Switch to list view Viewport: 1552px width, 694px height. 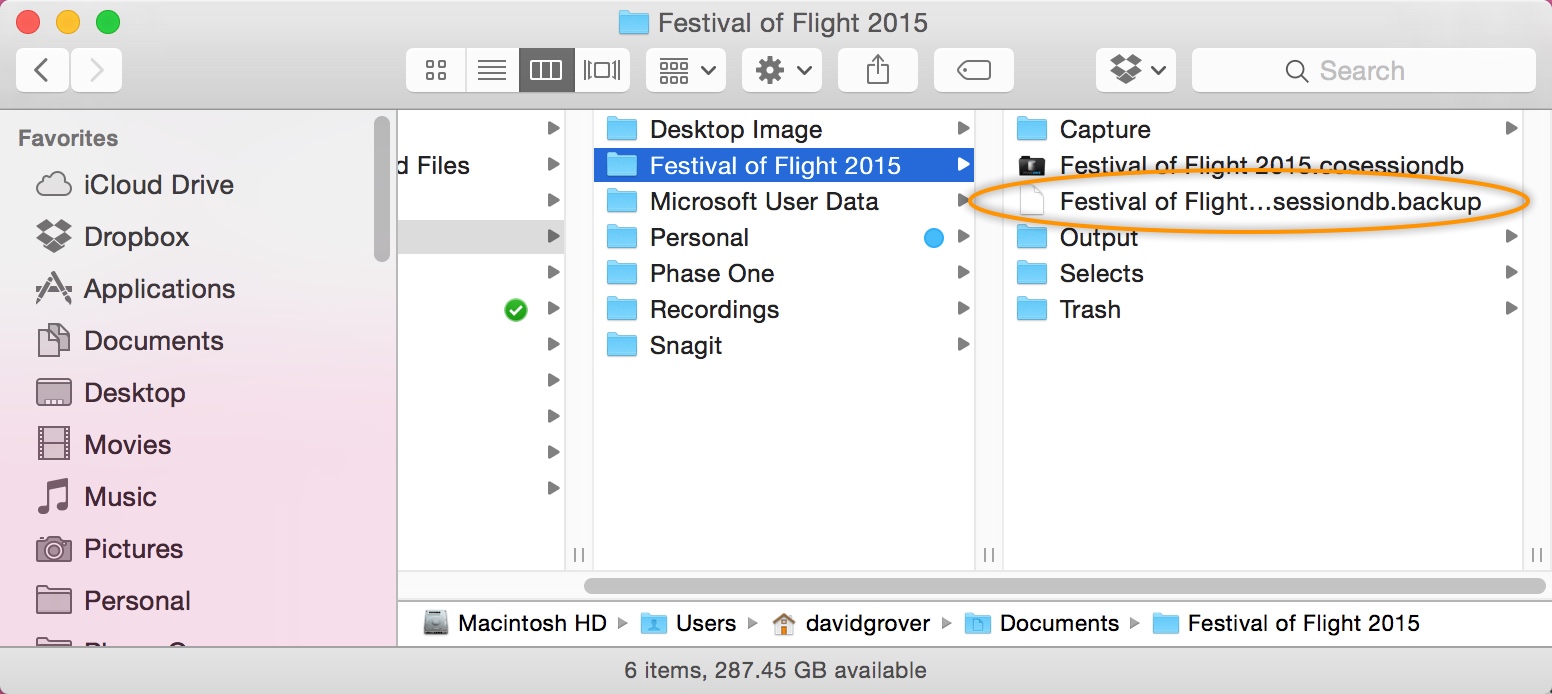point(491,70)
